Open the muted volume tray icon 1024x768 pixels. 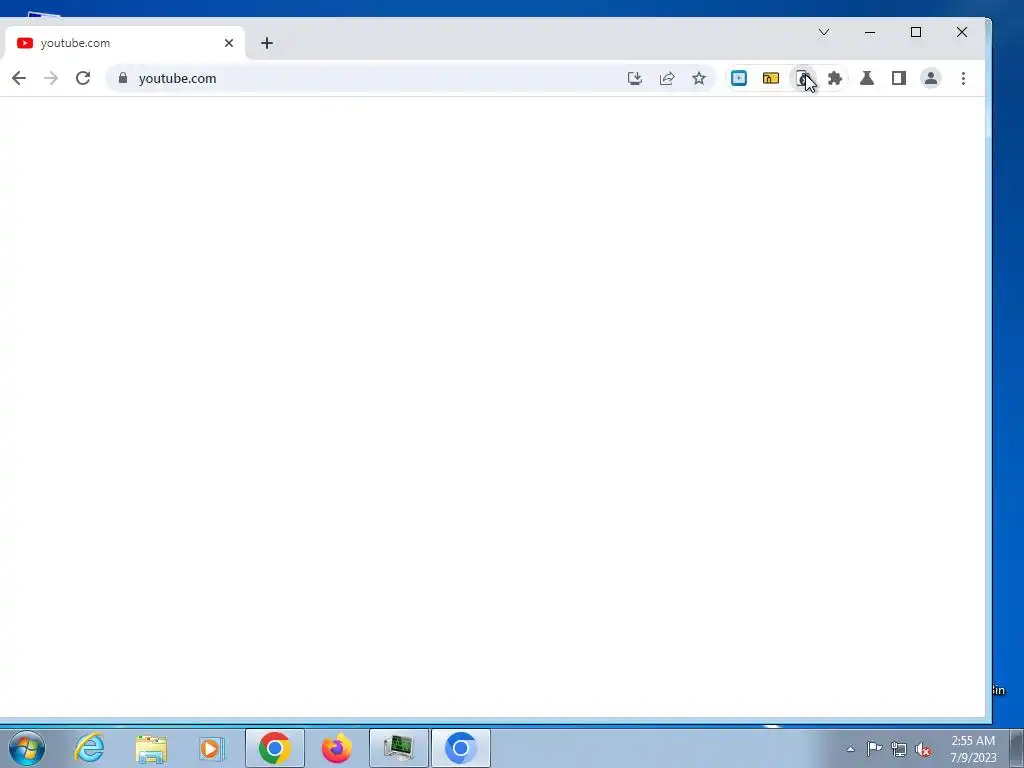pos(923,749)
